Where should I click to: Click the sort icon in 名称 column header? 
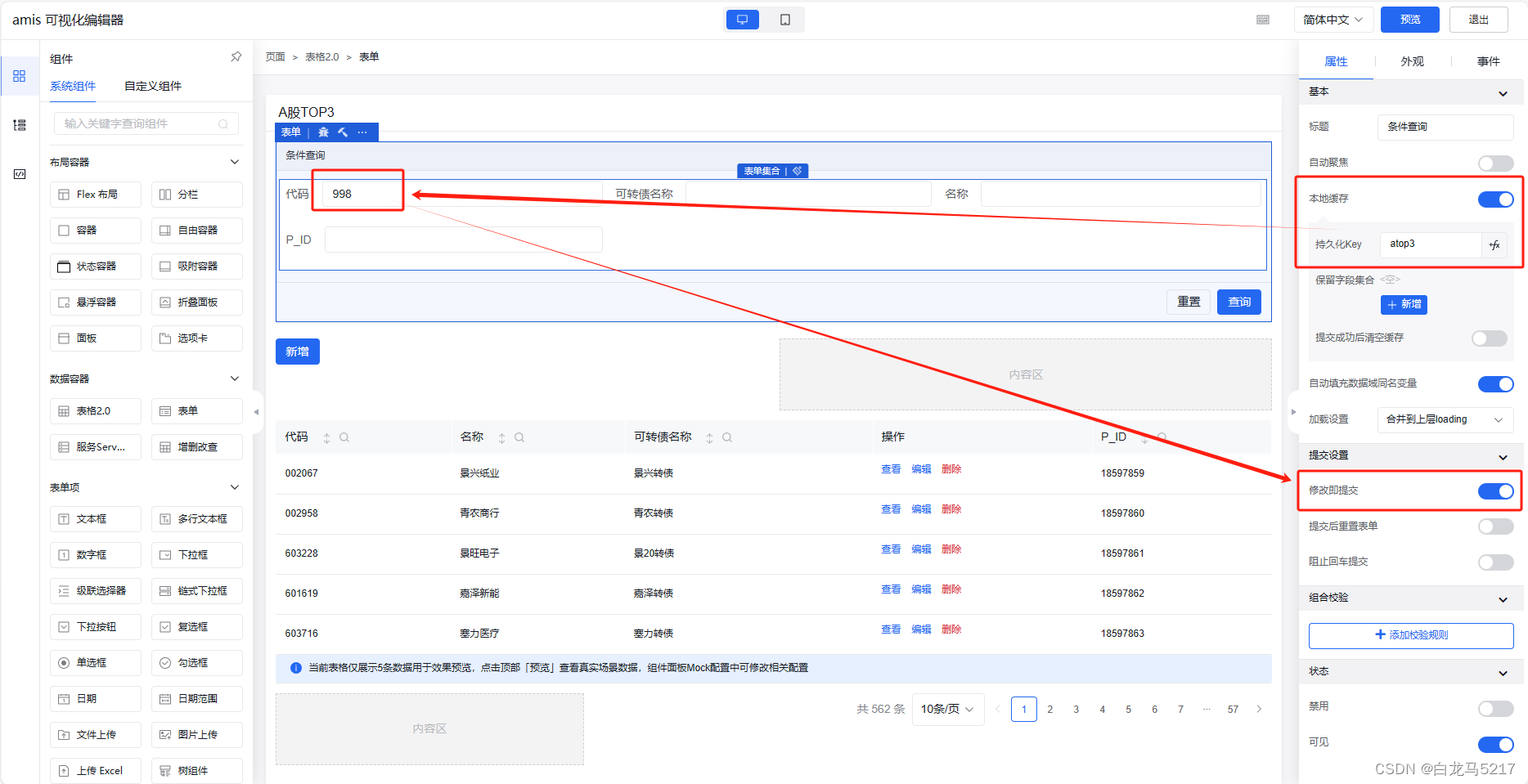501,438
